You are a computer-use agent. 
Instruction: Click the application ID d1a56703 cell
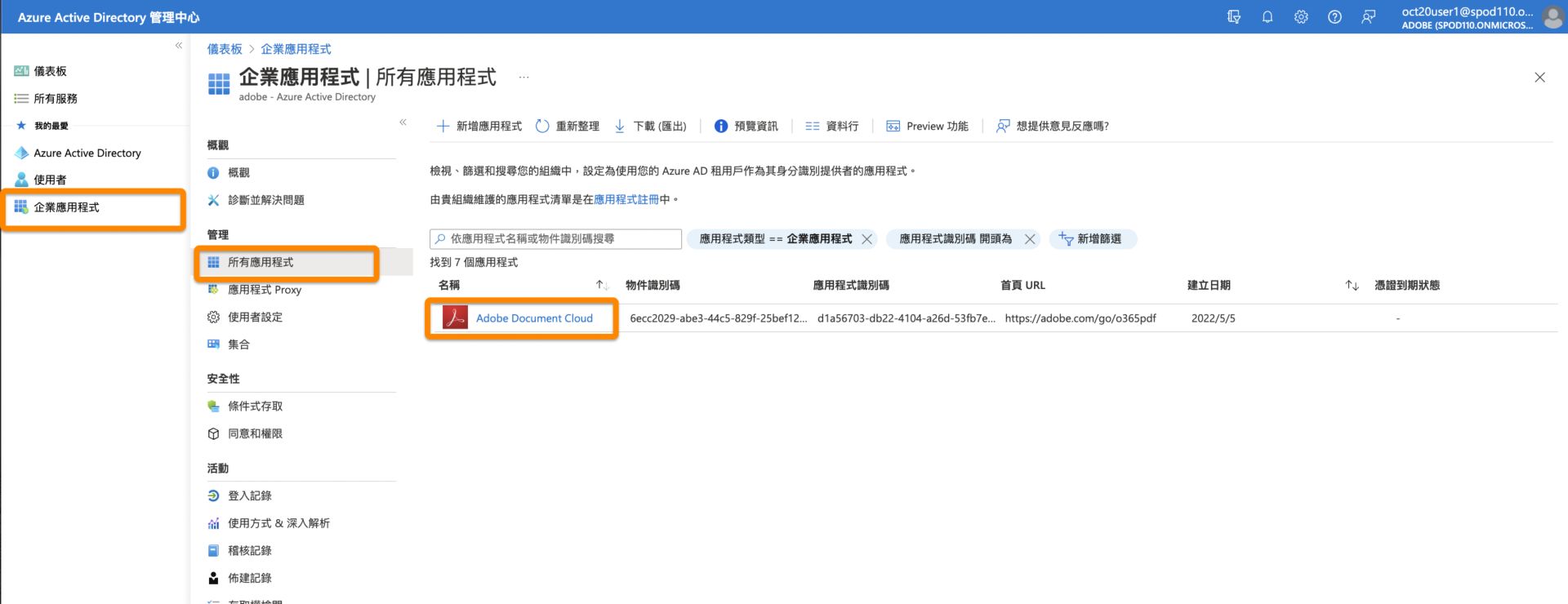click(906, 318)
